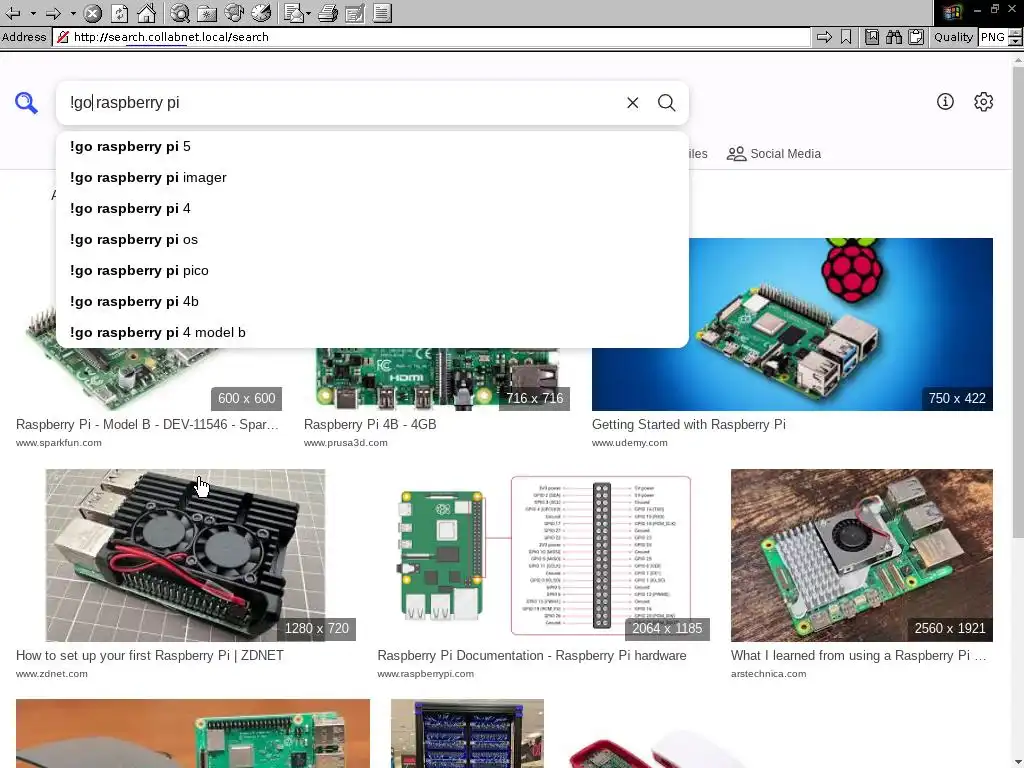Open 'Raspberry Pi Documentation' result title
1024x768 pixels.
point(532,655)
